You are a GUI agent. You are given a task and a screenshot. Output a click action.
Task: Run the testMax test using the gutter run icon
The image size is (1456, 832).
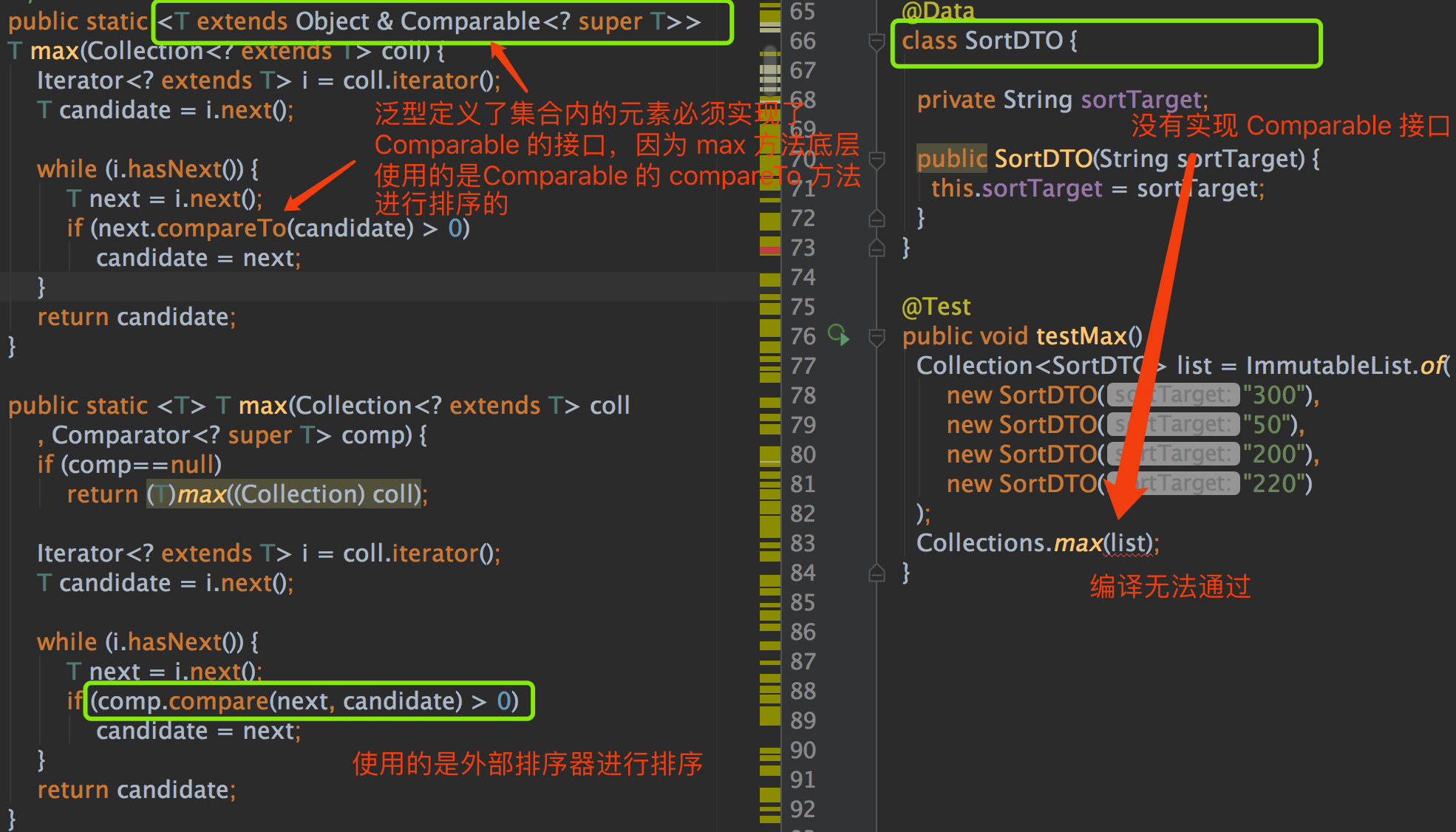coord(839,335)
